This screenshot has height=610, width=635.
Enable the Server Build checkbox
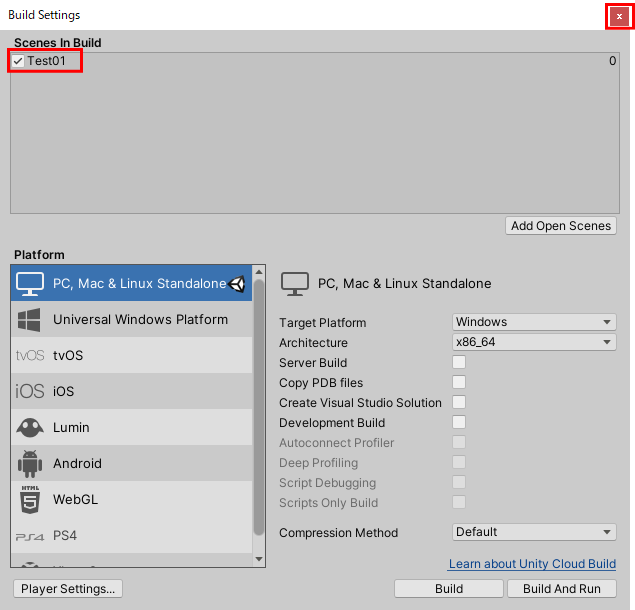pos(459,362)
